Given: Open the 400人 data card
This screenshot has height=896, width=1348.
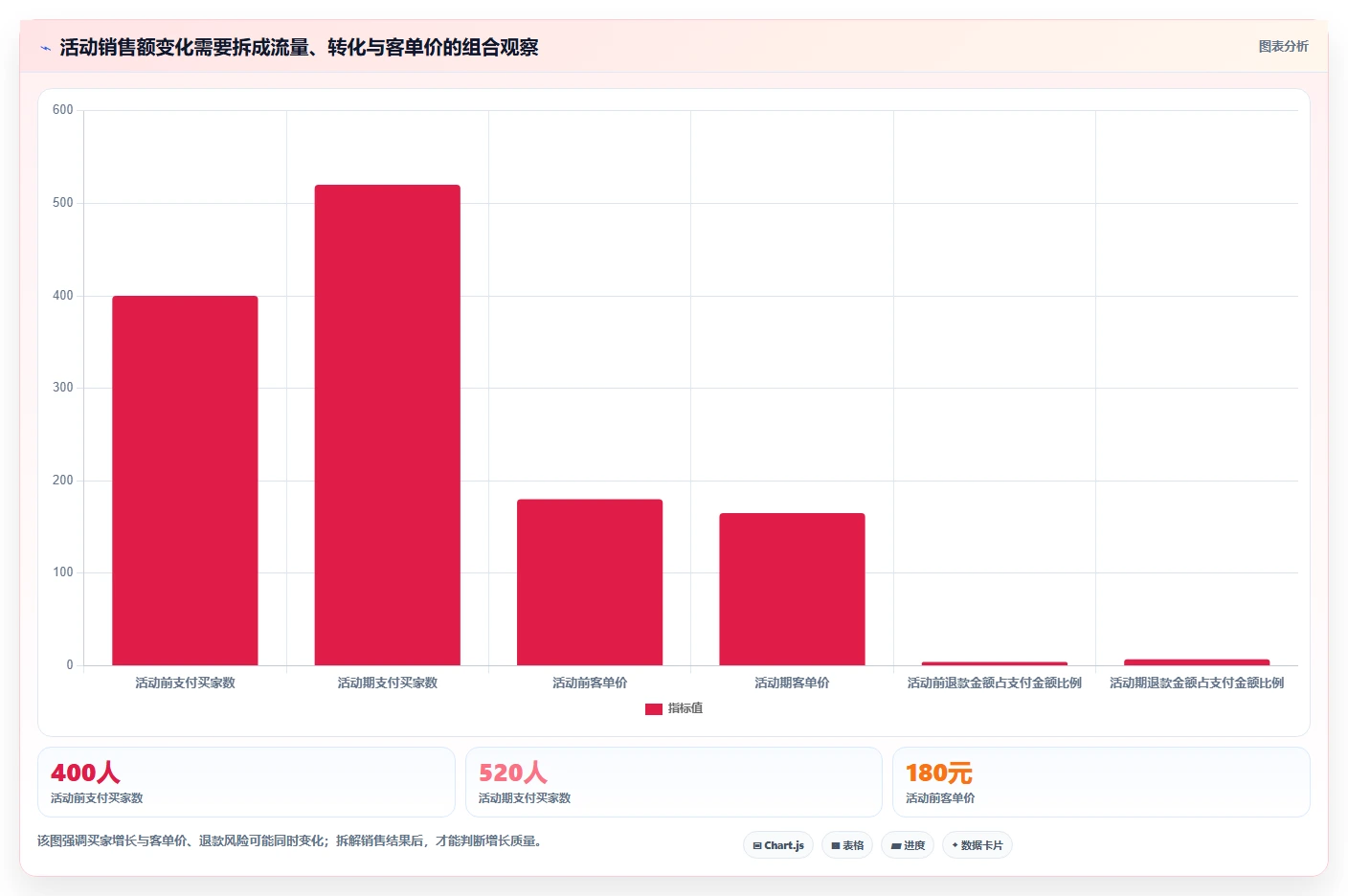Looking at the screenshot, I should [x=246, y=782].
